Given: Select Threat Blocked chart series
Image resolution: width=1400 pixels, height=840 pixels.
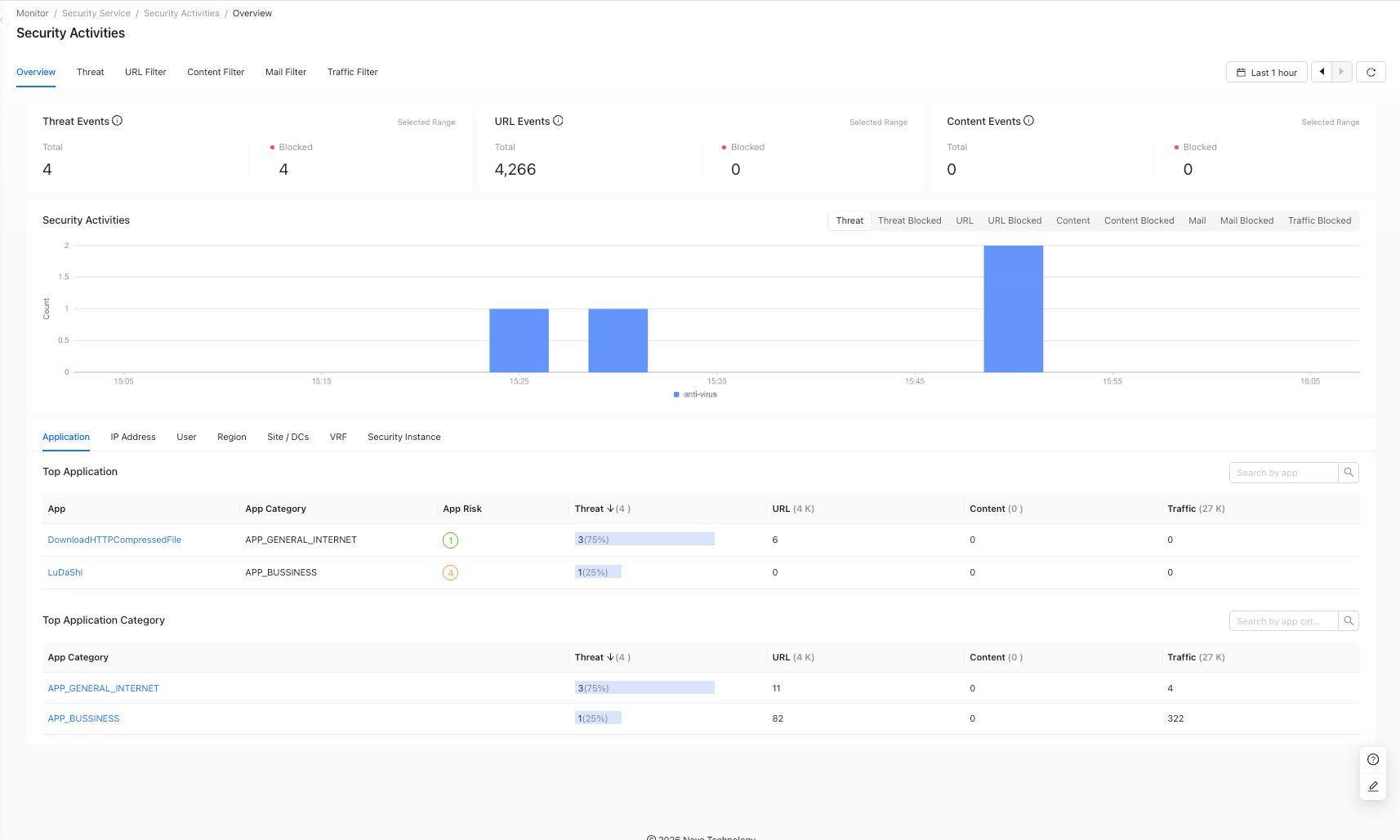Looking at the screenshot, I should tap(910, 220).
